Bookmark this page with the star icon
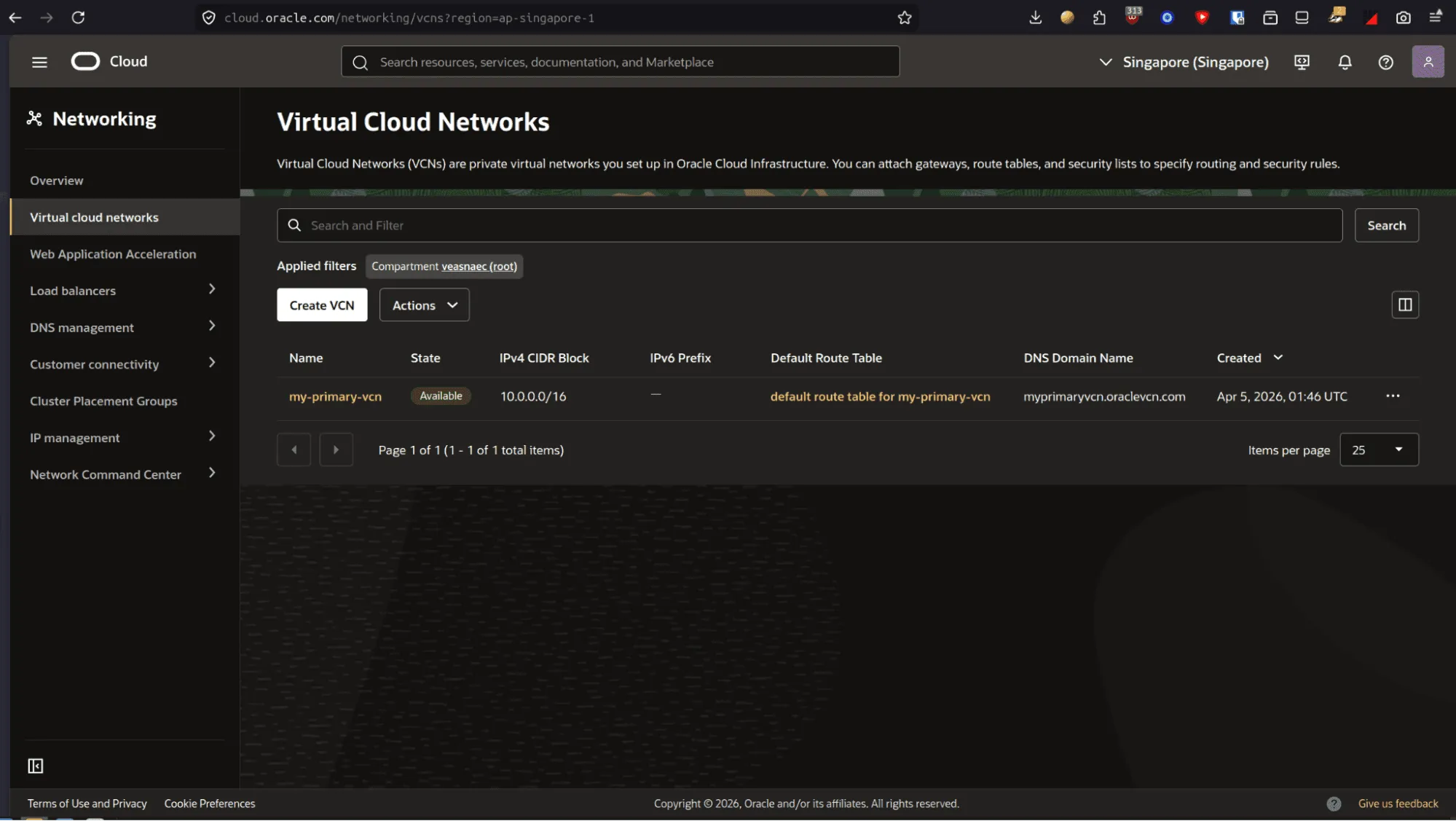The width and height of the screenshot is (1456, 821). pyautogui.click(x=905, y=17)
